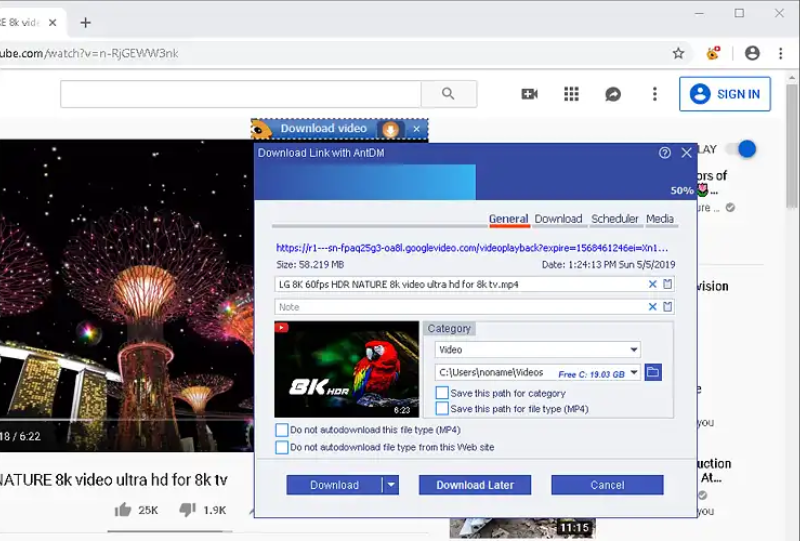800x541 pixels.
Task: Clear the Note field with its X
Action: (652, 307)
